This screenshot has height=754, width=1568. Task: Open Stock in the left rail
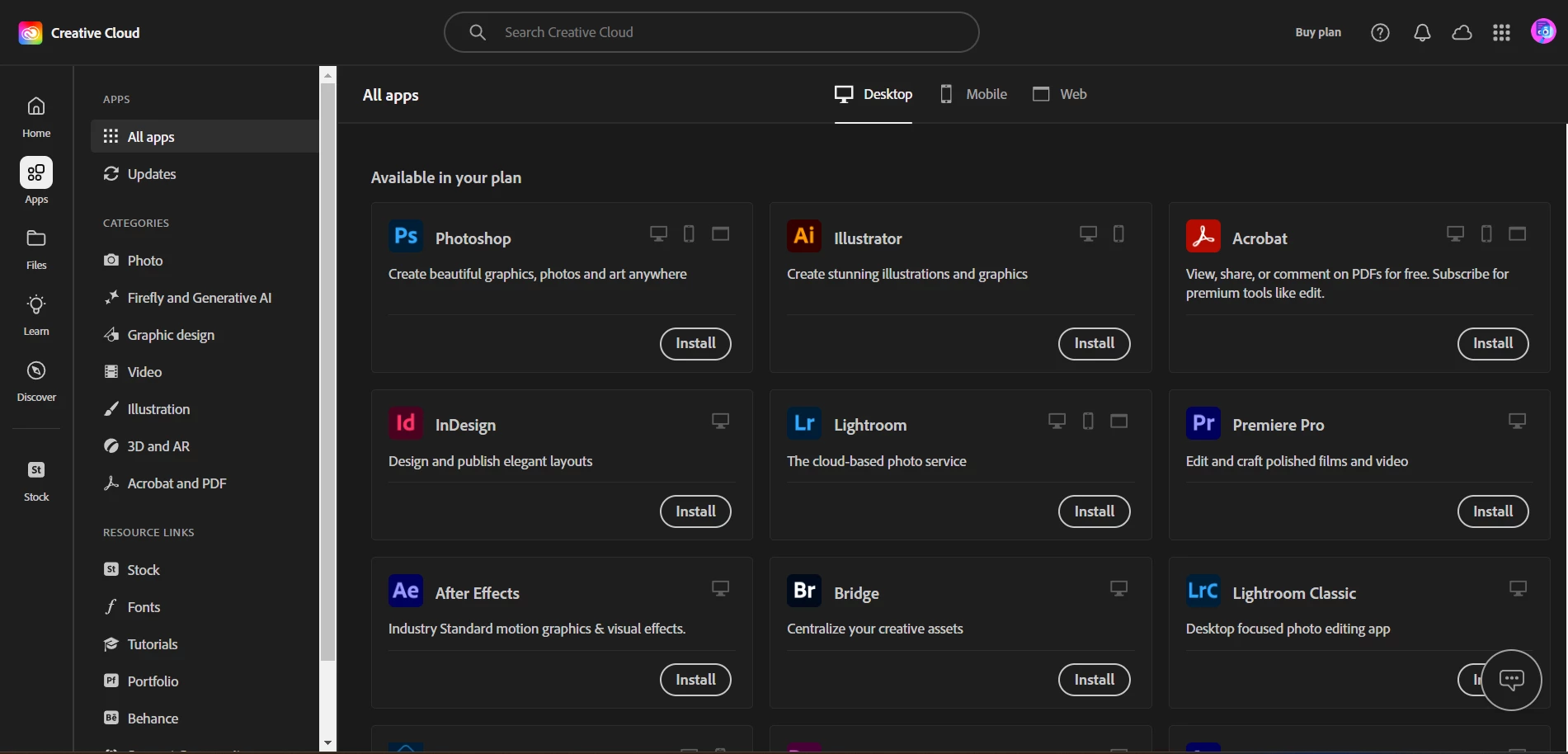click(36, 481)
